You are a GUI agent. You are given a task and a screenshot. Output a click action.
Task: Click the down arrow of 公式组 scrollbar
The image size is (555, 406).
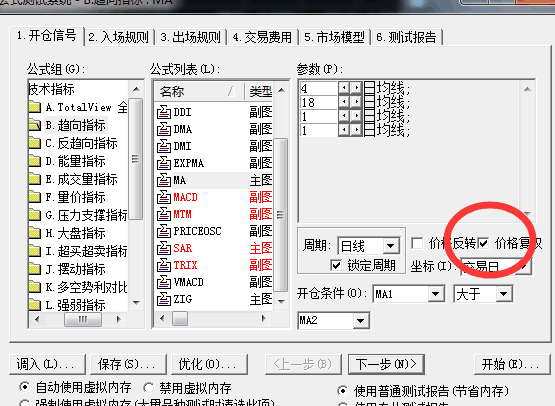point(136,303)
